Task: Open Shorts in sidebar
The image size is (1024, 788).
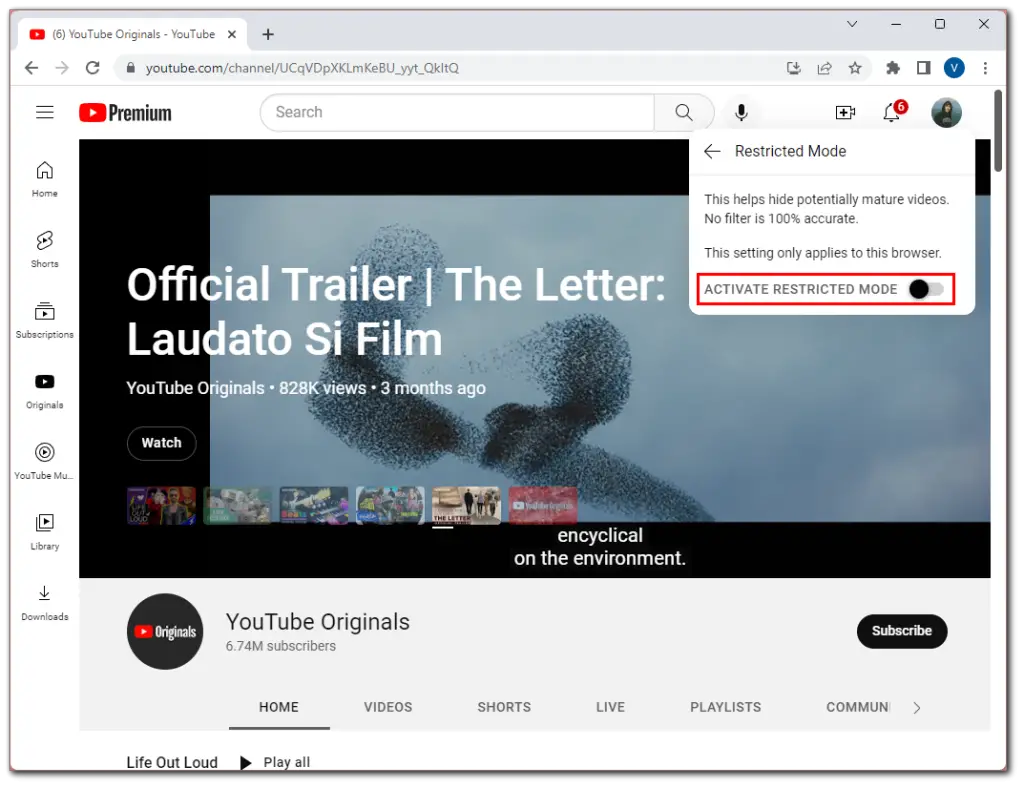Action: point(44,249)
